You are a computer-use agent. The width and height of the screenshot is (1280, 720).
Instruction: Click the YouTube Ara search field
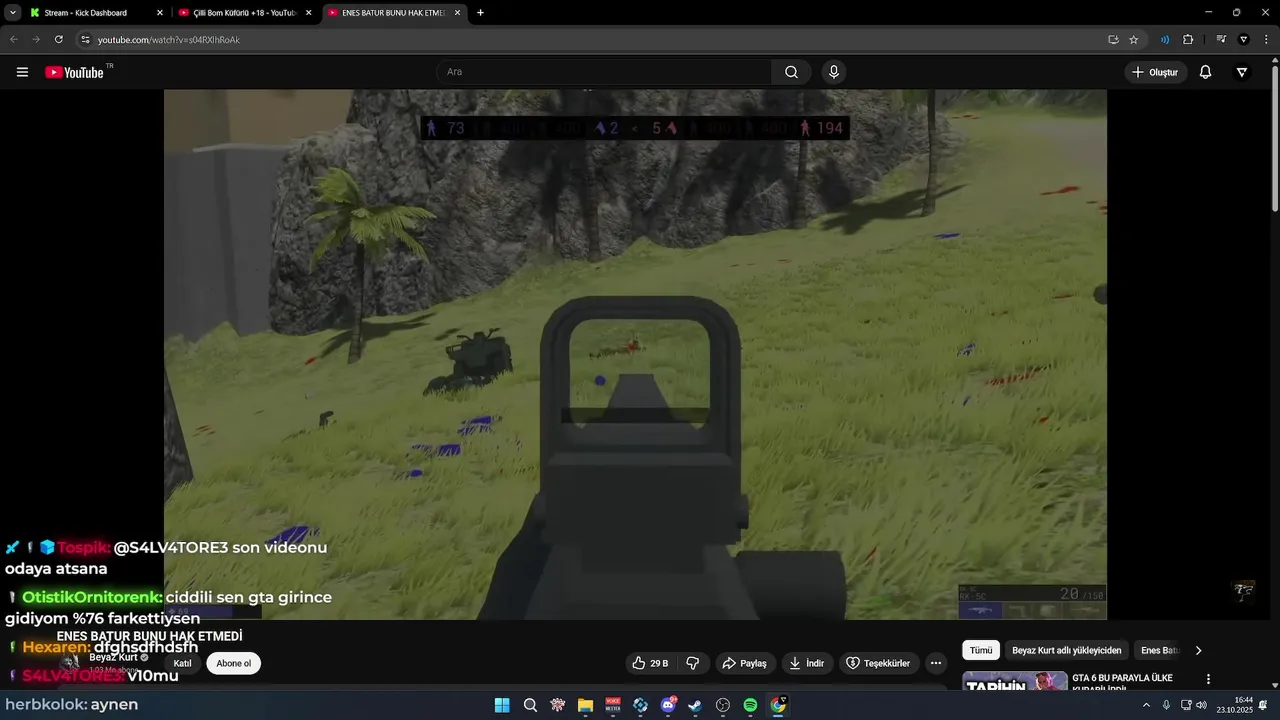coord(604,72)
